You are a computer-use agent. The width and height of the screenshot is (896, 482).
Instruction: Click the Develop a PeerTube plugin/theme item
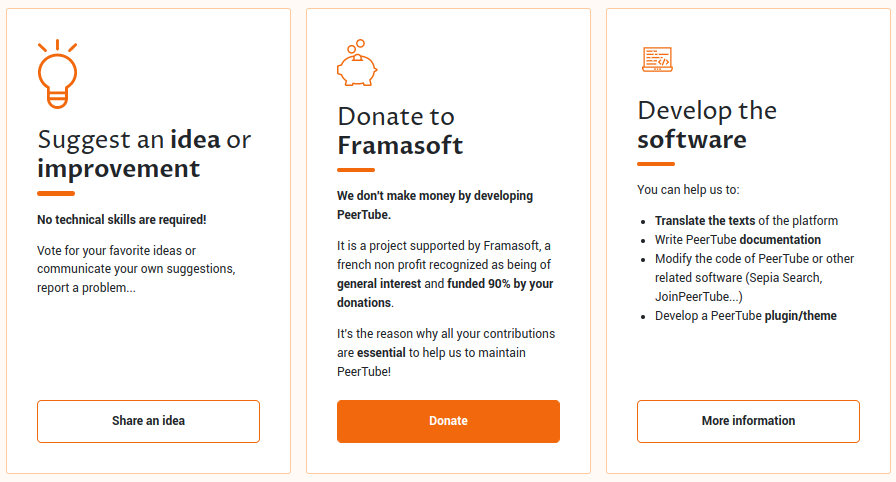point(746,316)
